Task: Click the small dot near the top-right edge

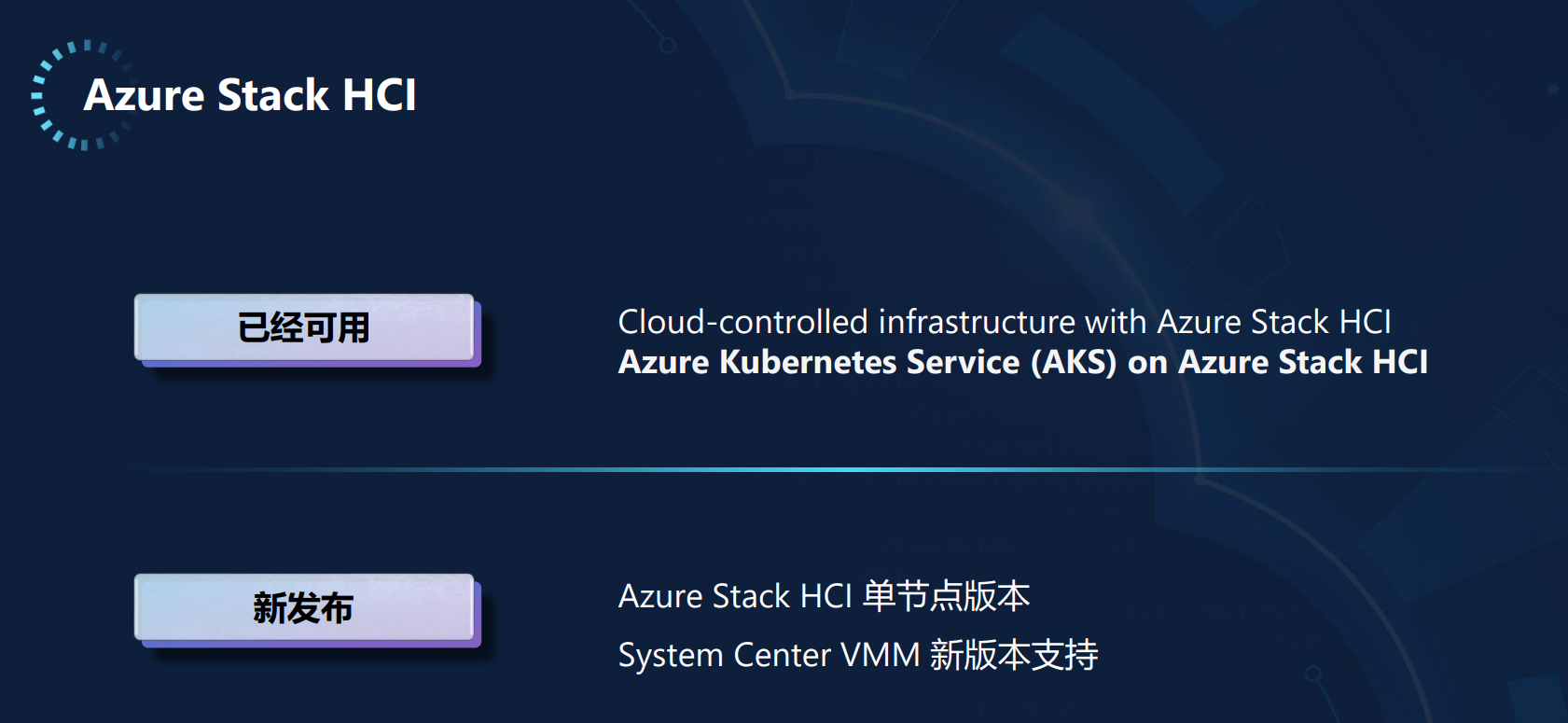Action: click(1552, 90)
